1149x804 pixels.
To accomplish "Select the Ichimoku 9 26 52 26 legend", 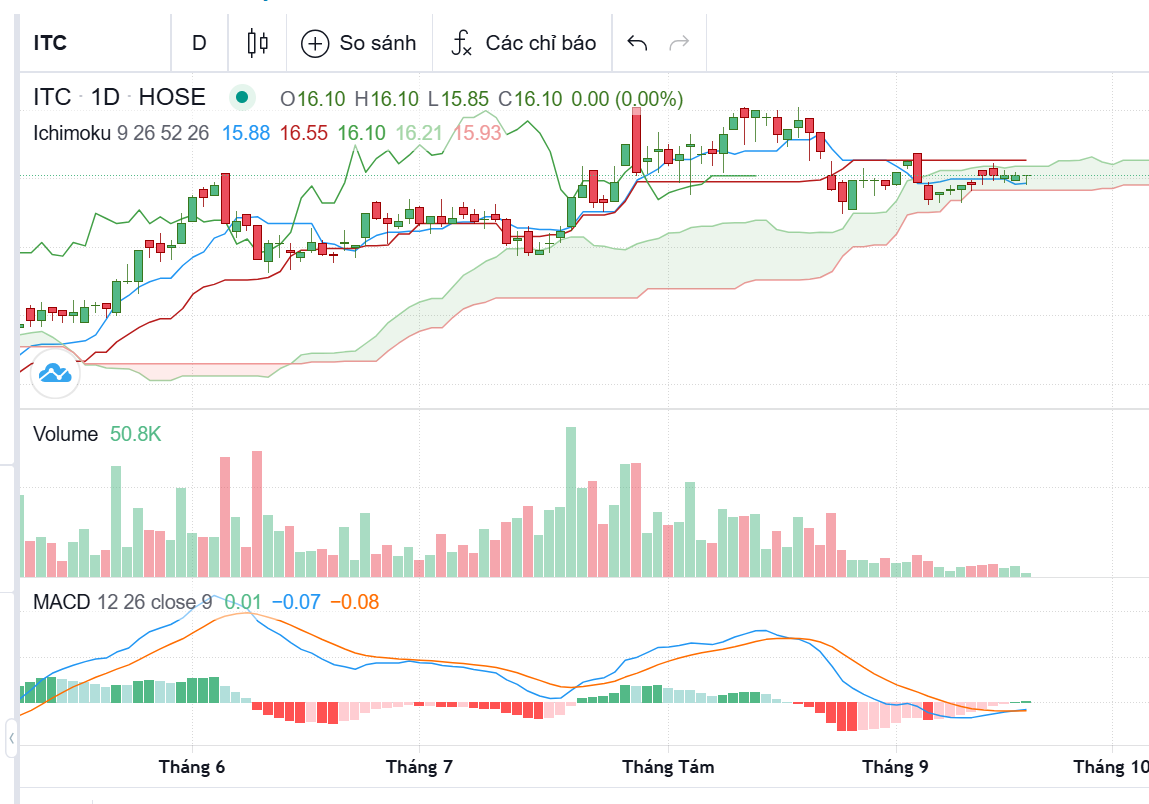I will coord(121,133).
